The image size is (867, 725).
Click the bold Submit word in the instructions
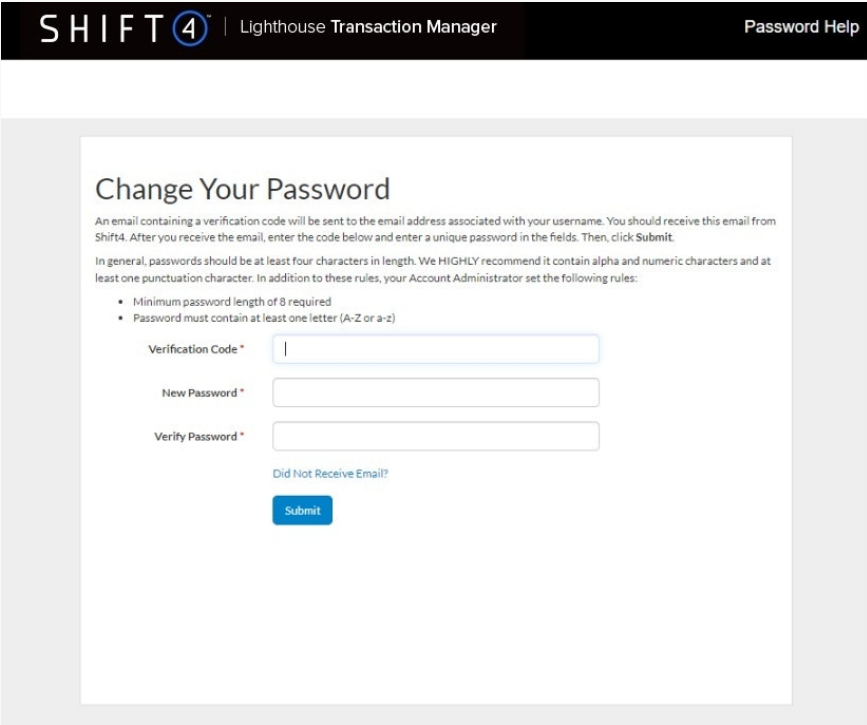click(654, 238)
